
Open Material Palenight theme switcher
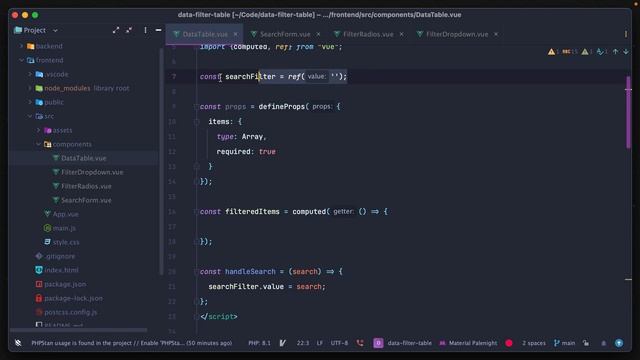[468, 343]
